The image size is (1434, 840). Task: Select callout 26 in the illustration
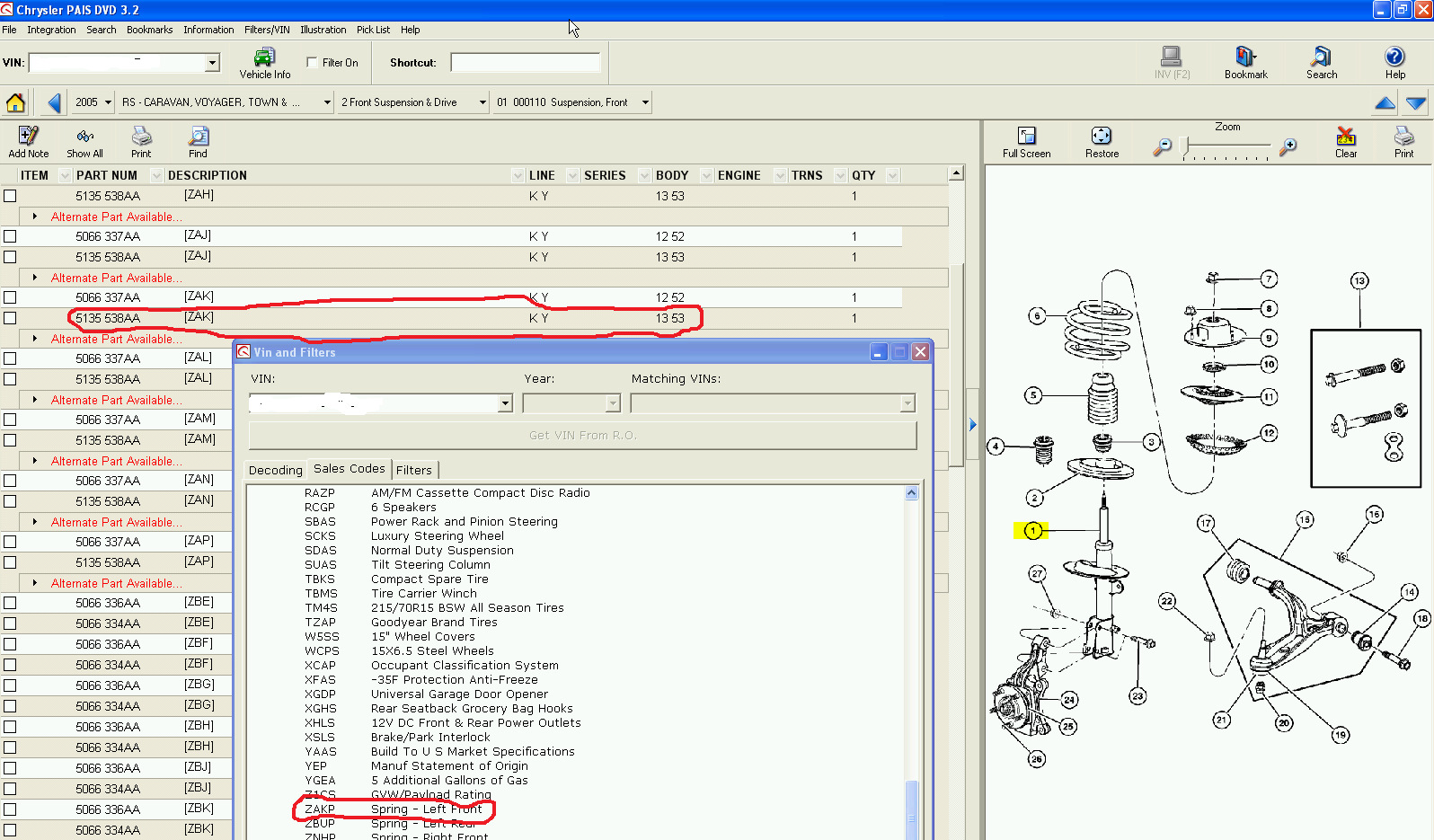point(1036,759)
